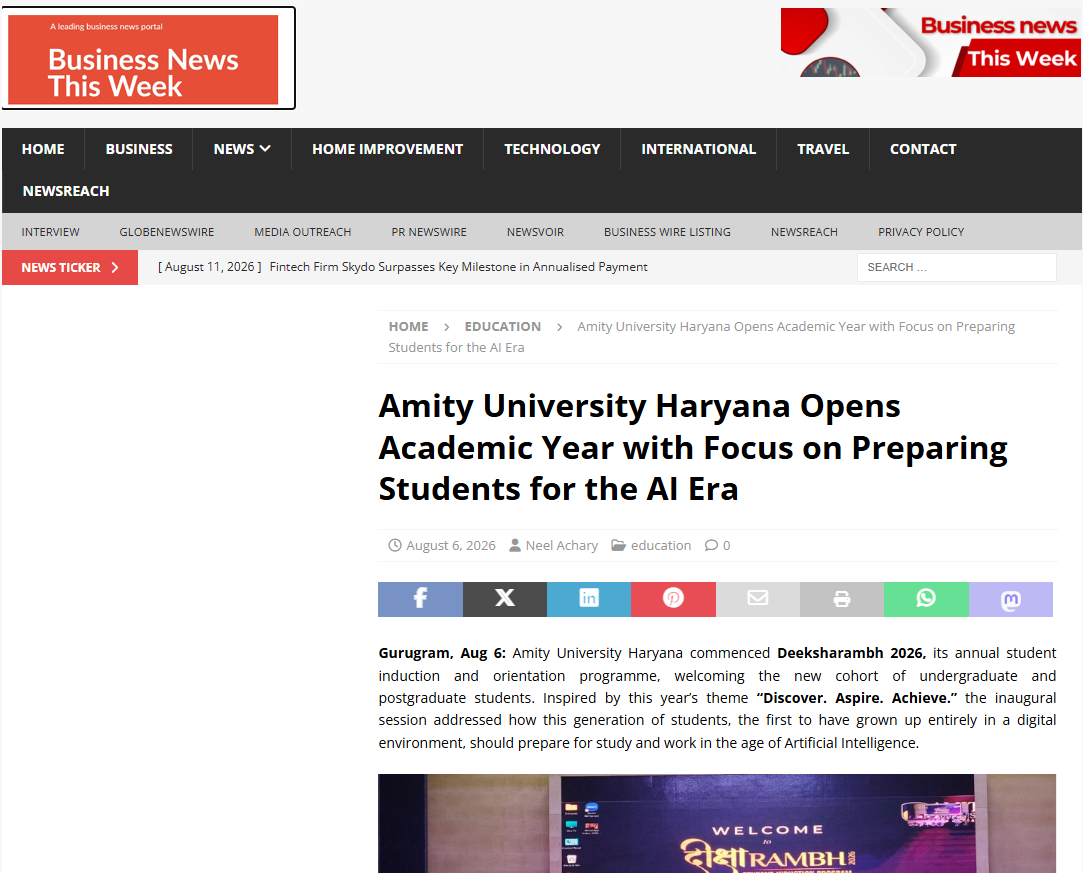Share article via email icon

758,599
